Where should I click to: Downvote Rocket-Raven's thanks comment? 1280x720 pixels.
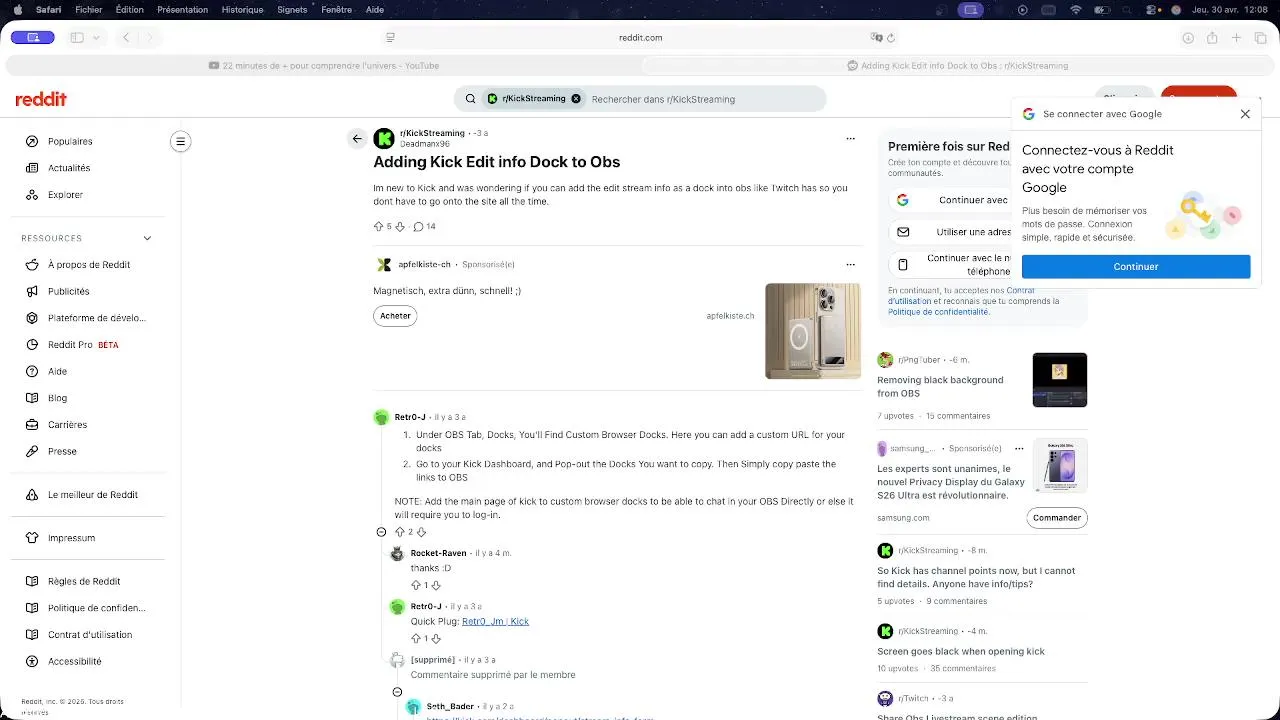[436, 585]
